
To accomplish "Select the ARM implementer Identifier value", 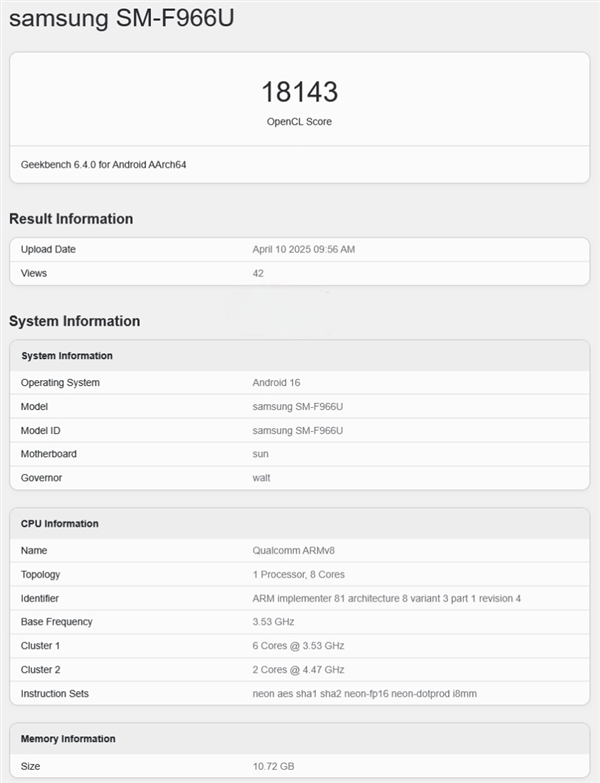I will [x=386, y=599].
